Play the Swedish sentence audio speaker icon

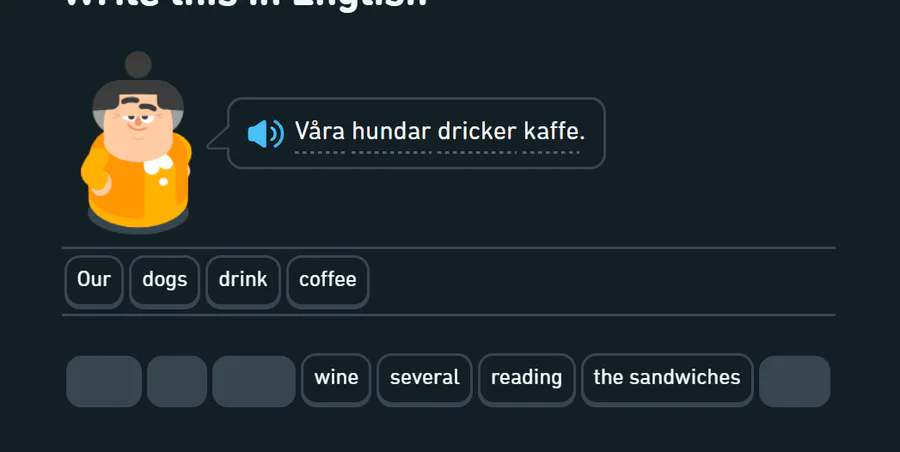pyautogui.click(x=266, y=134)
